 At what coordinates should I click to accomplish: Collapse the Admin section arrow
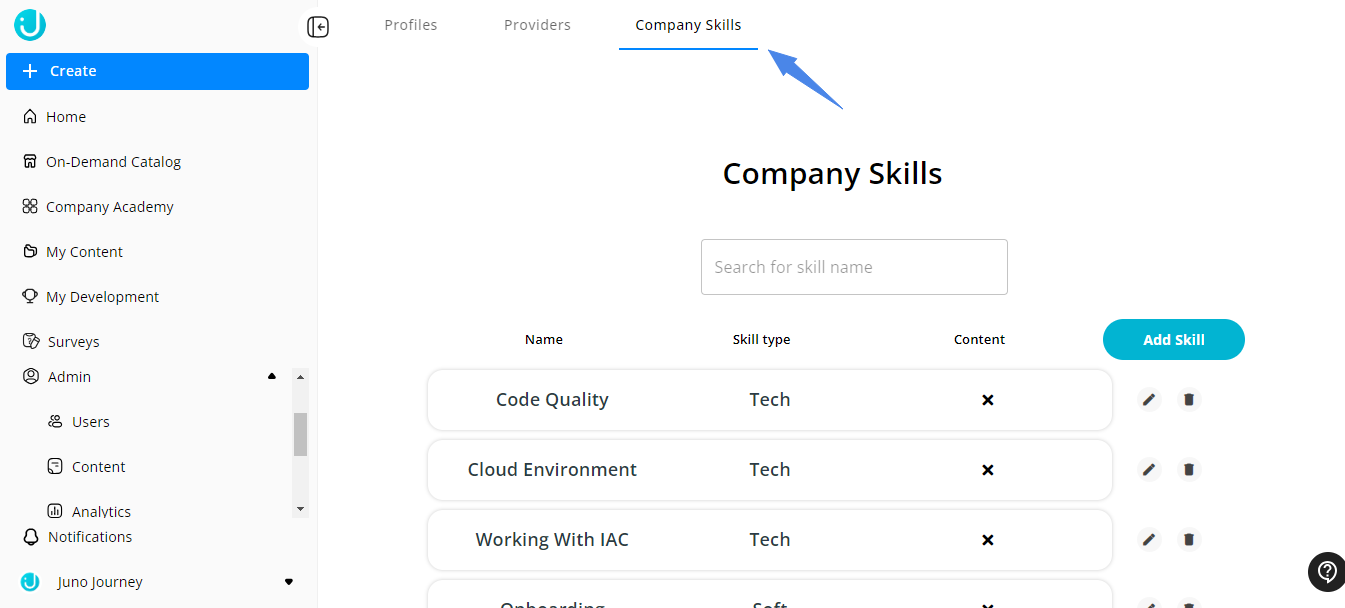point(272,377)
